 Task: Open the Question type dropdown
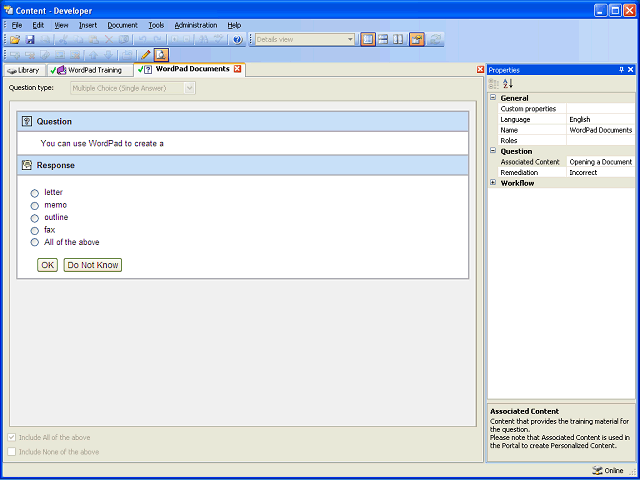(189, 88)
